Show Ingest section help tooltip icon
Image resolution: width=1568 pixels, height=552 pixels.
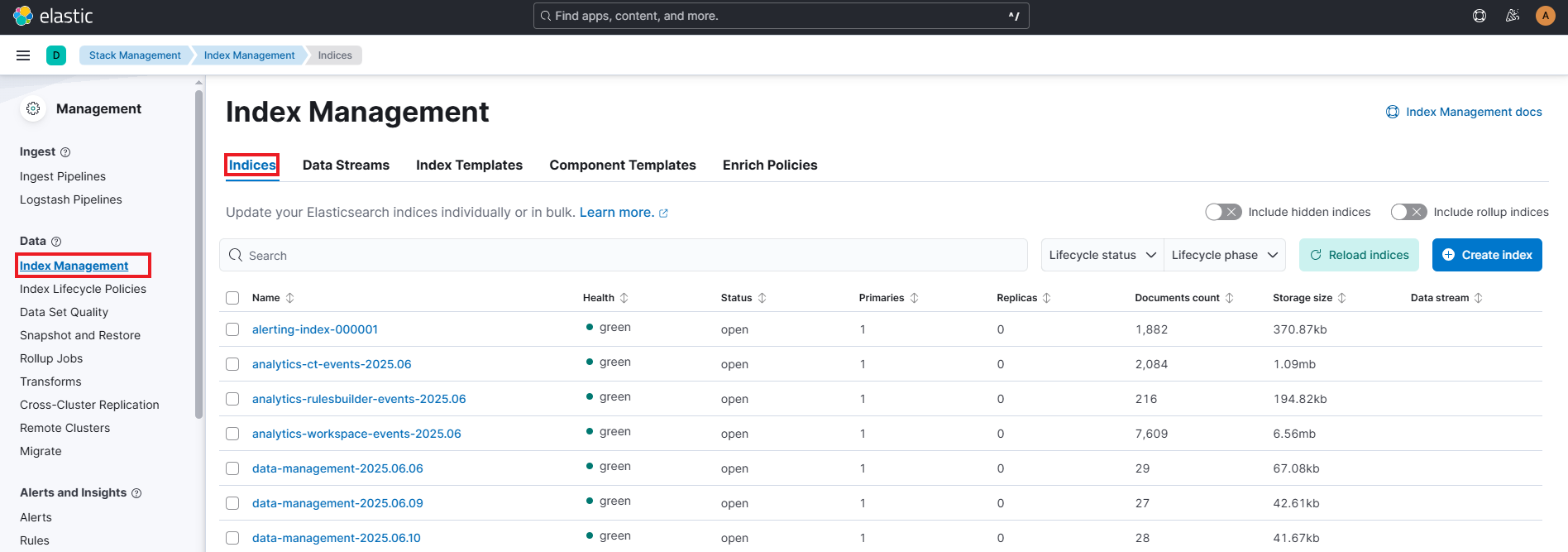pyautogui.click(x=65, y=152)
